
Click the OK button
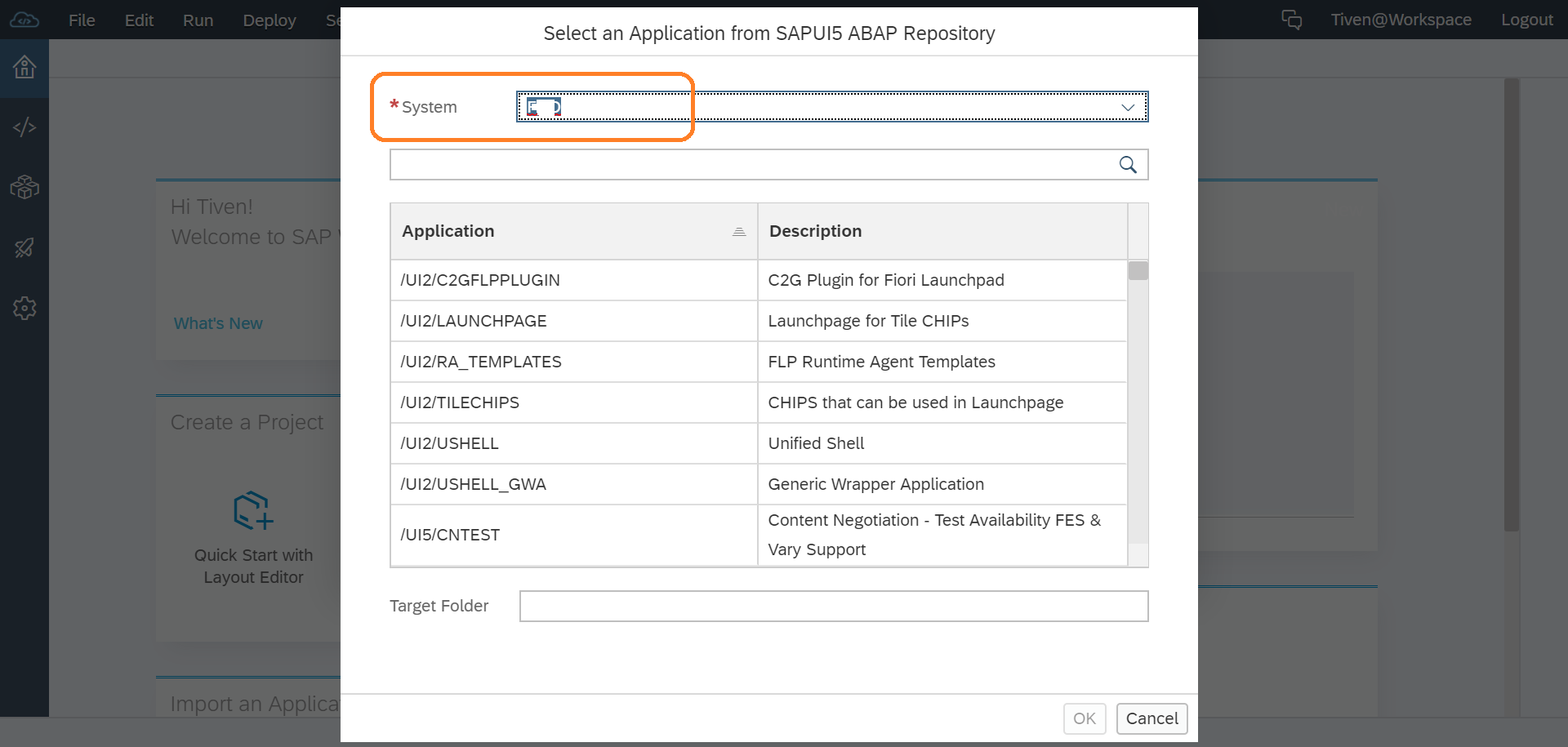tap(1085, 718)
